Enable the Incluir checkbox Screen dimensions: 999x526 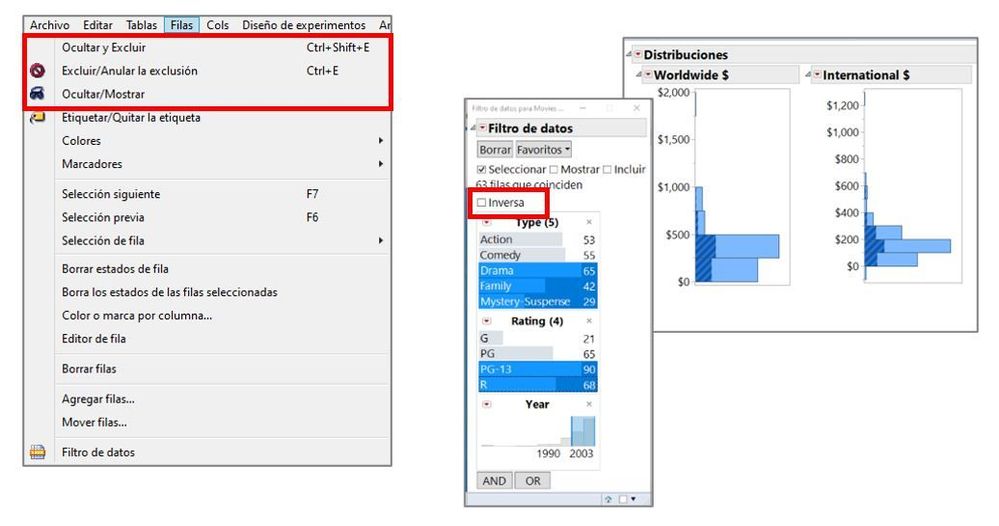pos(607,169)
